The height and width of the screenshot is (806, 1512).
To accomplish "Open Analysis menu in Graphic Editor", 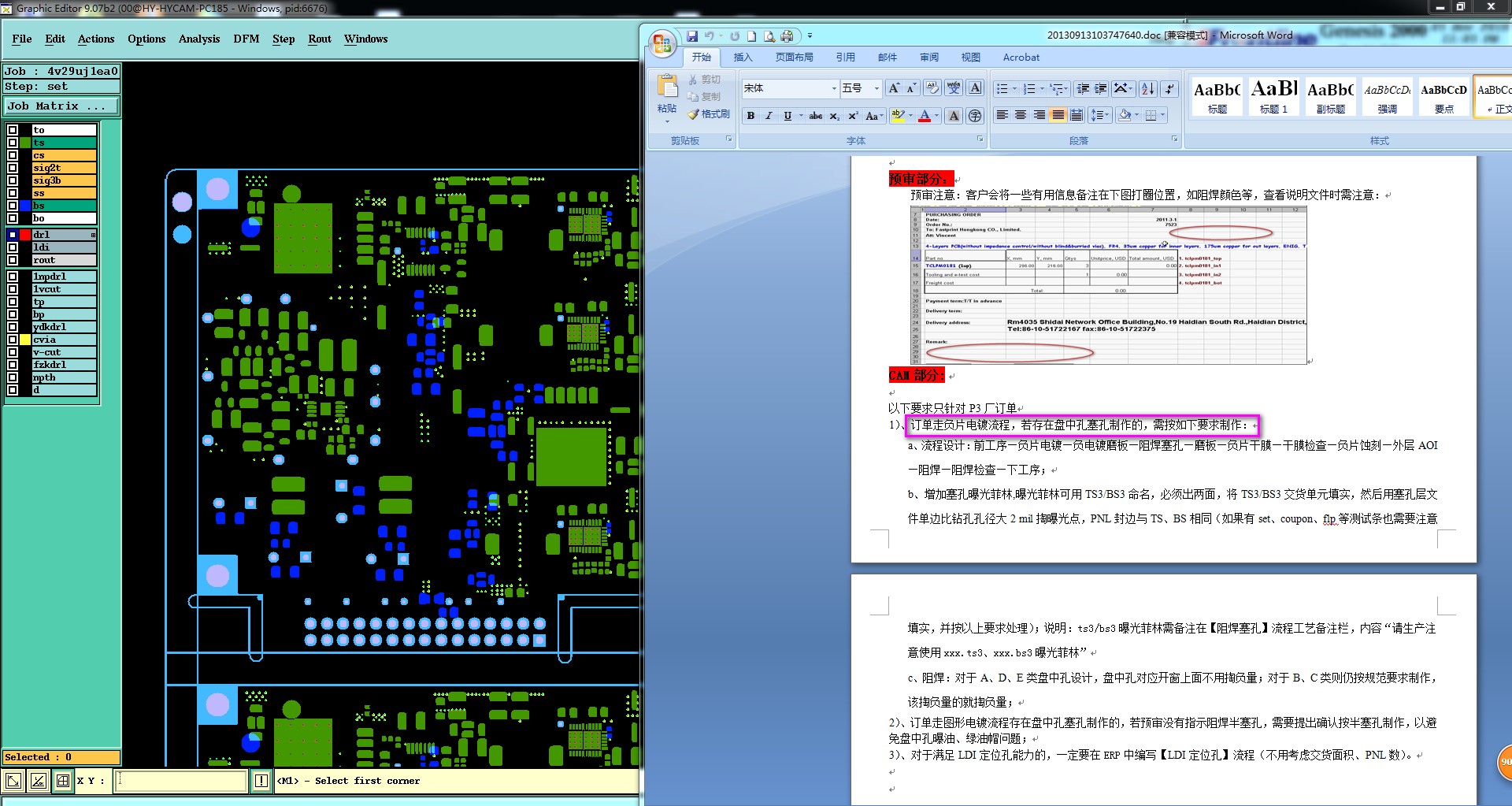I will click(x=199, y=39).
